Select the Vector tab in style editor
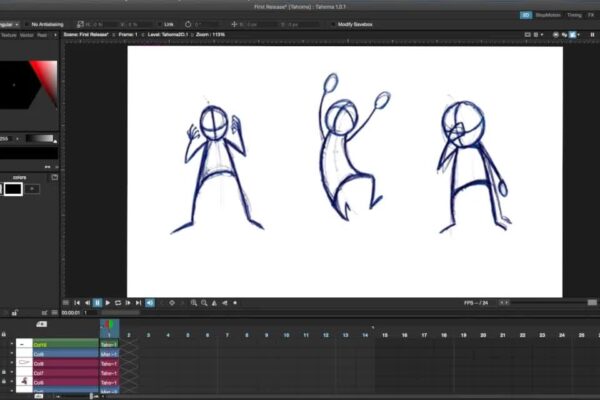This screenshot has height=400, width=600. (26, 34)
